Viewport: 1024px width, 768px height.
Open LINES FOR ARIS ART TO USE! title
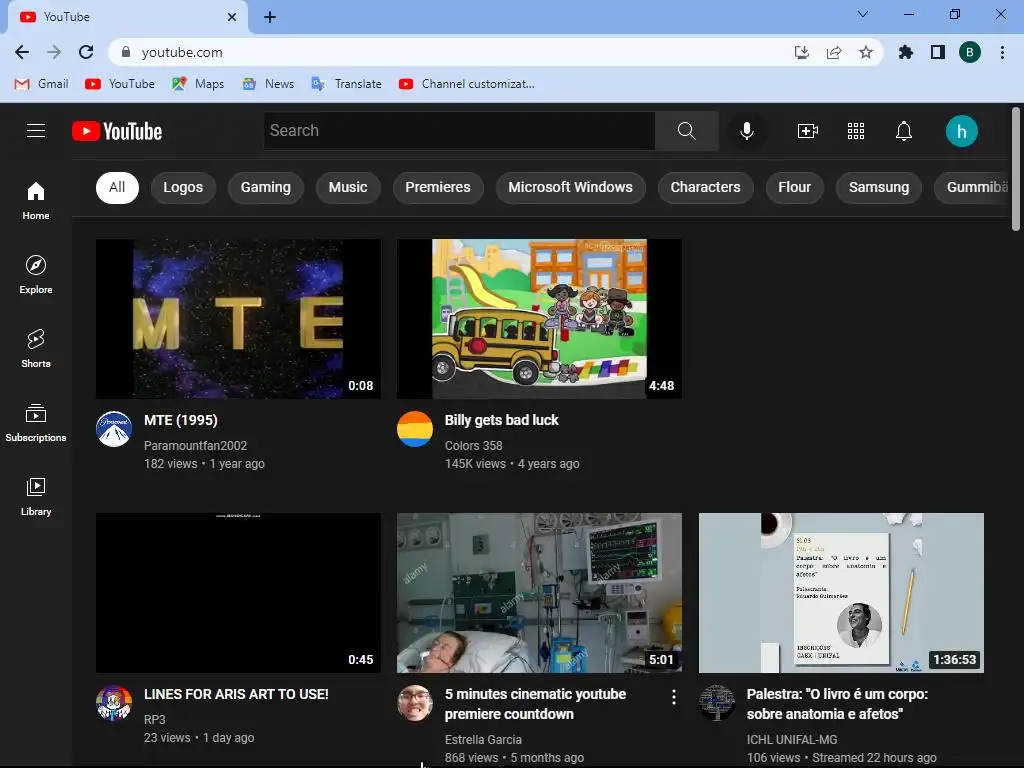(x=236, y=694)
